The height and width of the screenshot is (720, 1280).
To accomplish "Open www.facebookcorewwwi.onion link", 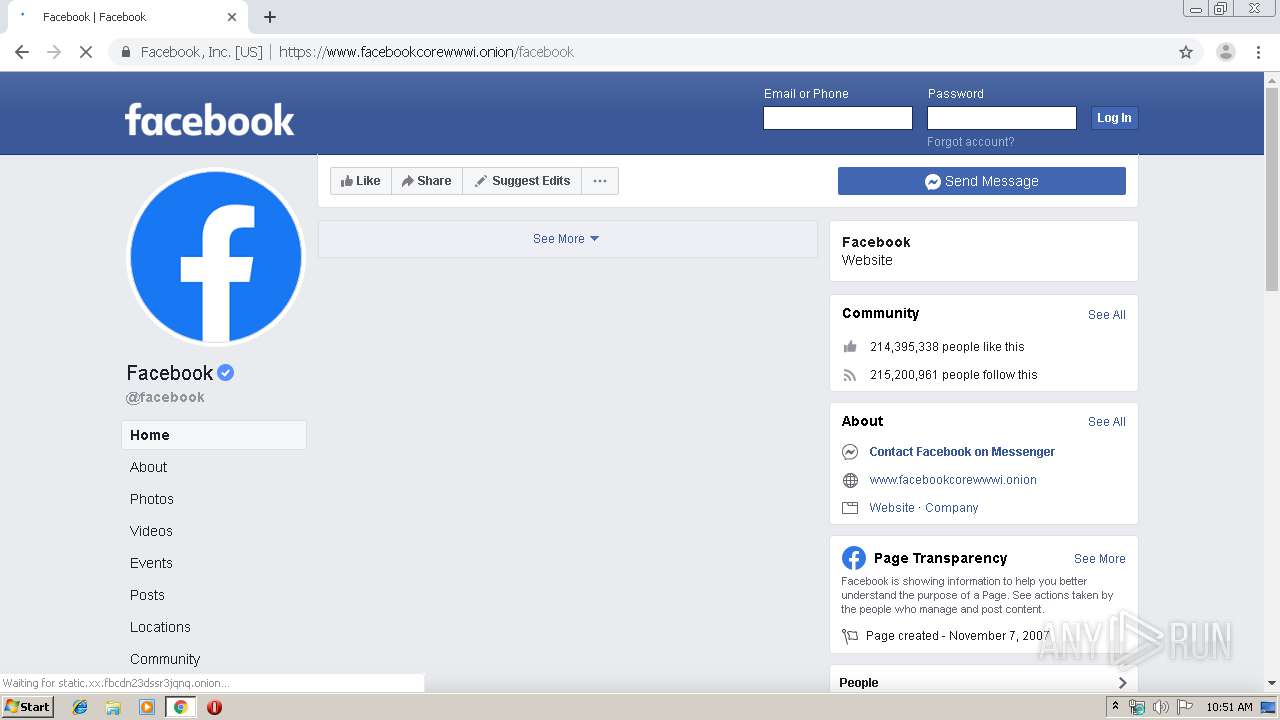I will pyautogui.click(x=953, y=480).
